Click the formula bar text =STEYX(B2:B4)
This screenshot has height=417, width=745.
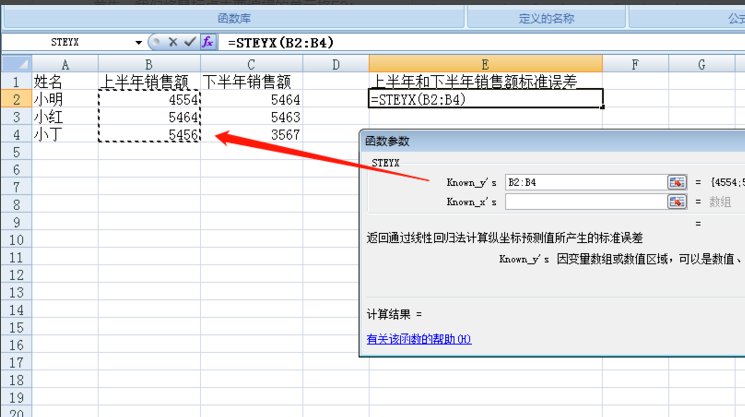pyautogui.click(x=281, y=43)
